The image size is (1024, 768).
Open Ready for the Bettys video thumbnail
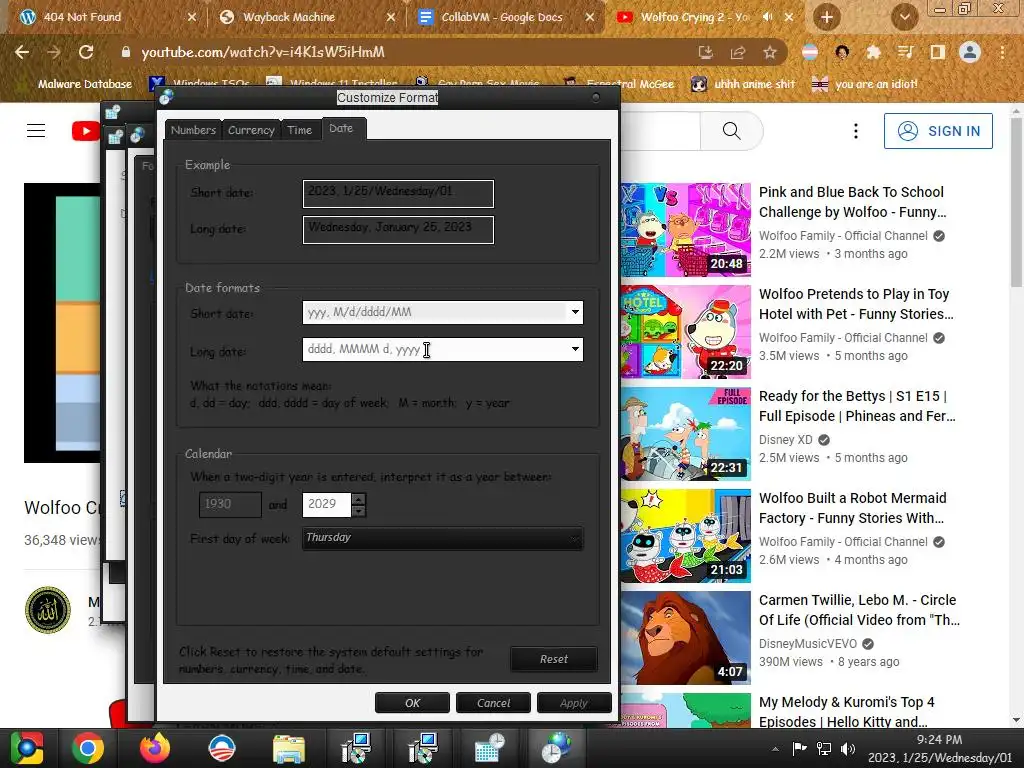pos(686,434)
